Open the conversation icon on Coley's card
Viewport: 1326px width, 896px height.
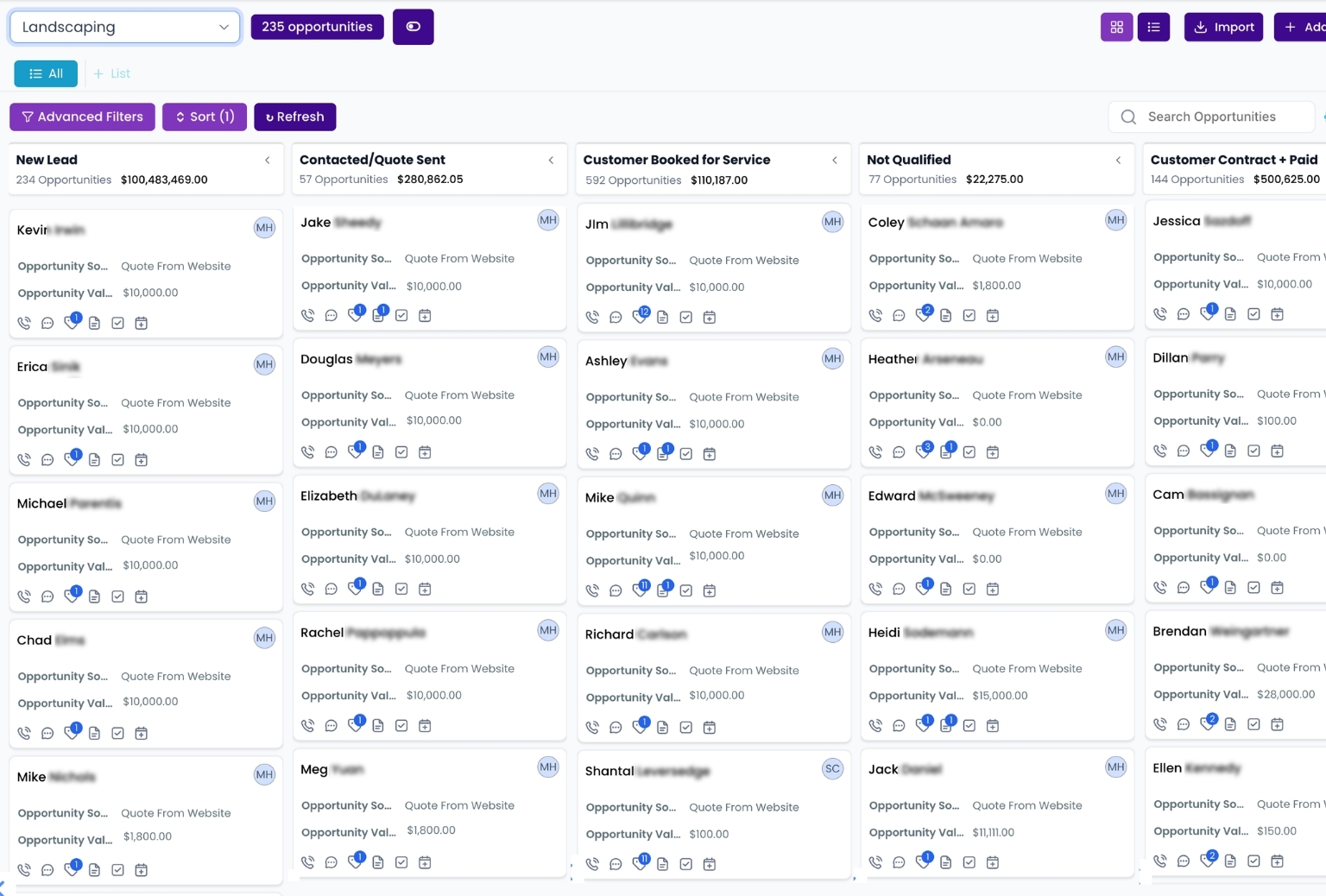click(x=899, y=315)
